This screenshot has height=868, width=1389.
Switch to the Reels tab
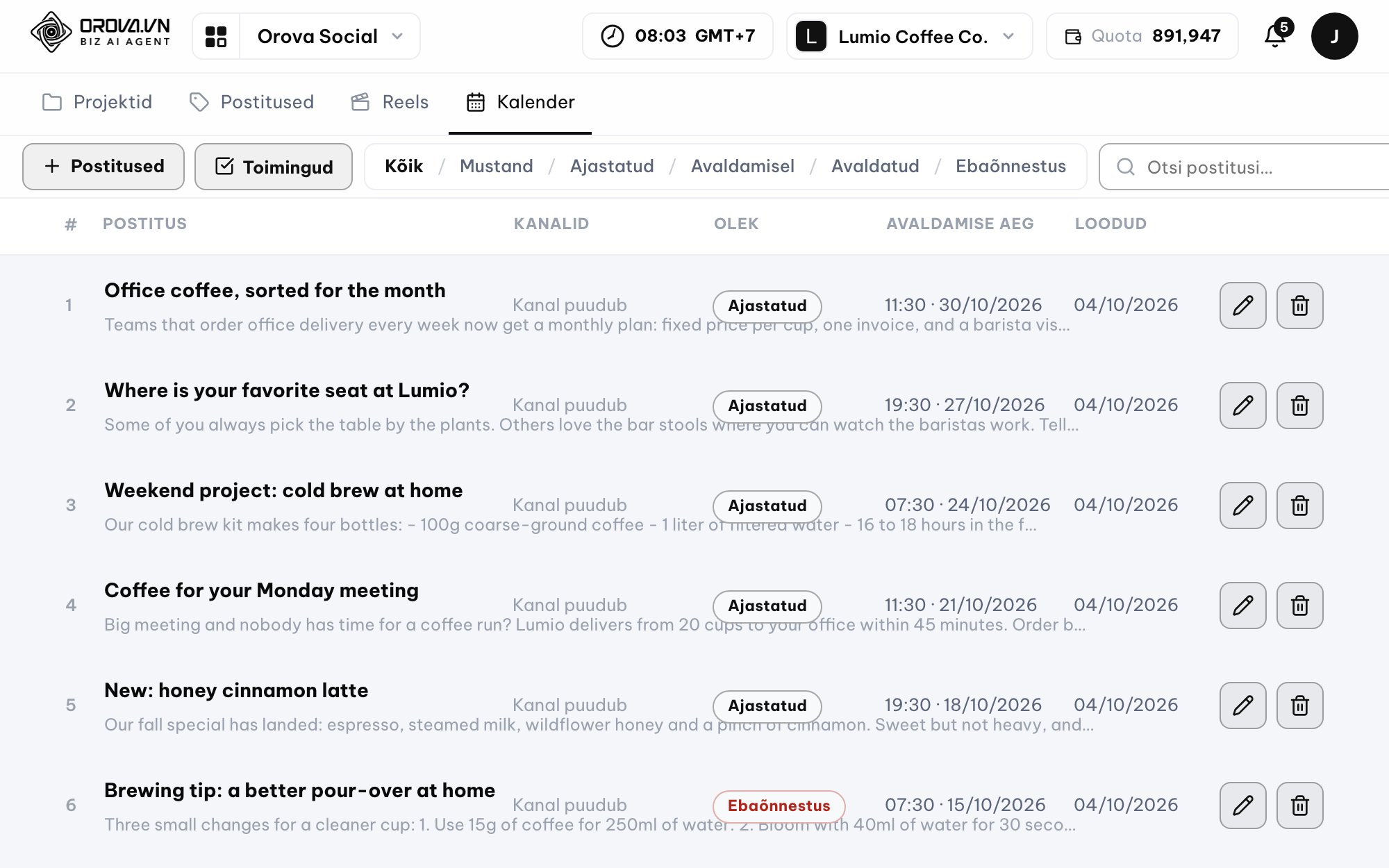click(x=390, y=102)
